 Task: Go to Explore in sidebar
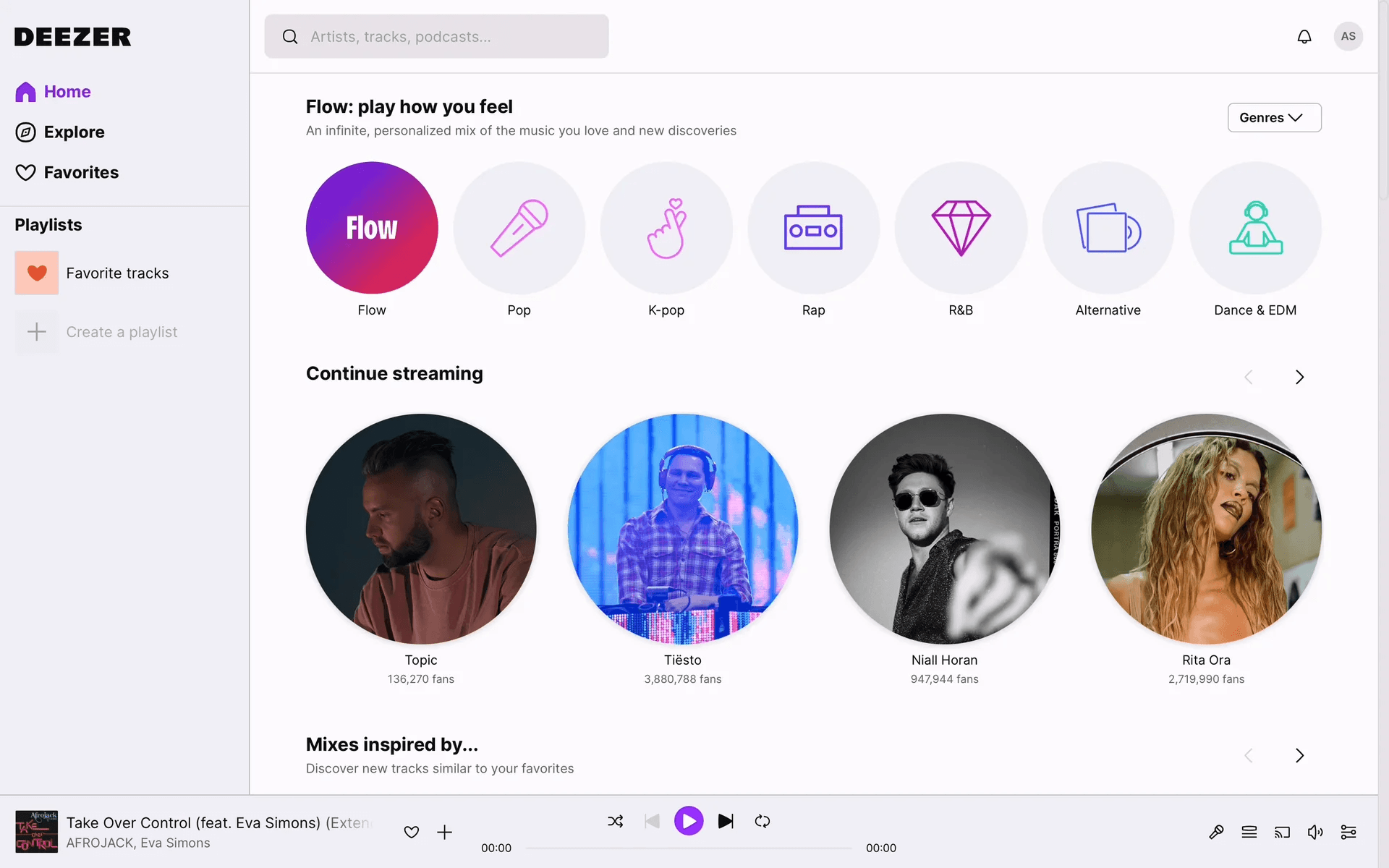click(x=74, y=132)
